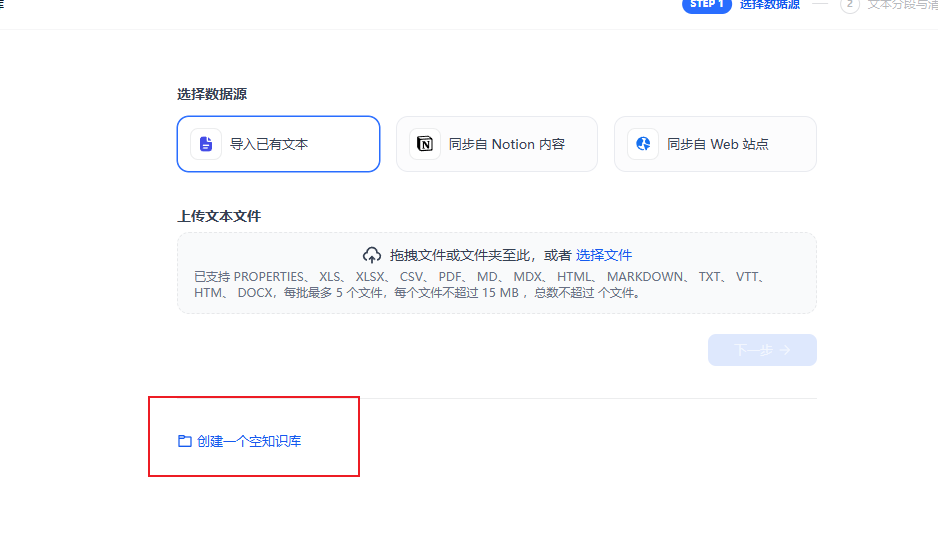Screen dimensions: 938x541
Task: Click the arrow icon on 下一步 button
Action: click(x=786, y=350)
